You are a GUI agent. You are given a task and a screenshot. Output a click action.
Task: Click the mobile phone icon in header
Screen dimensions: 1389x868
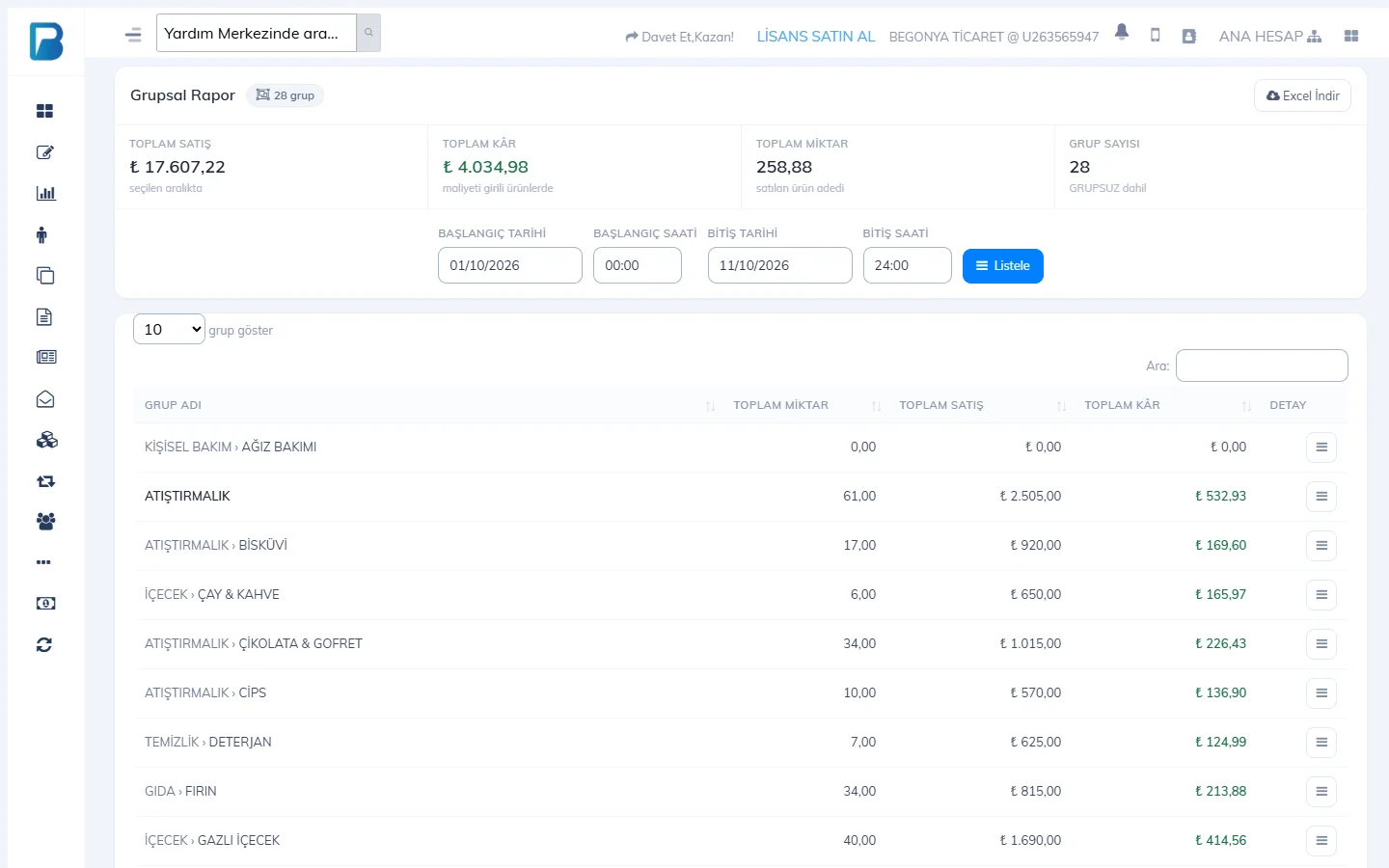click(1155, 36)
